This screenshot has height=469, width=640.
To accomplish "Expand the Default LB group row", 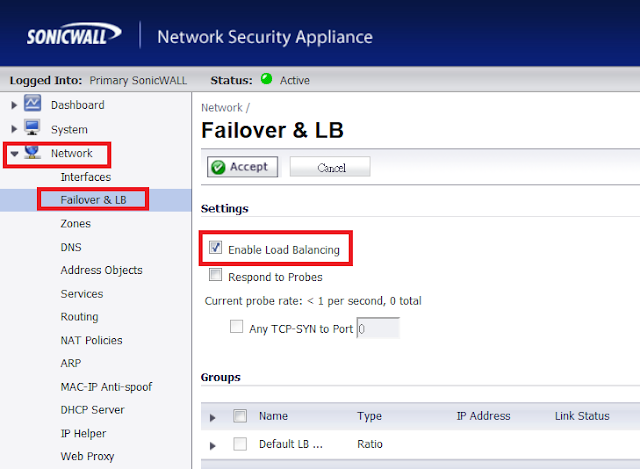I will [213, 444].
